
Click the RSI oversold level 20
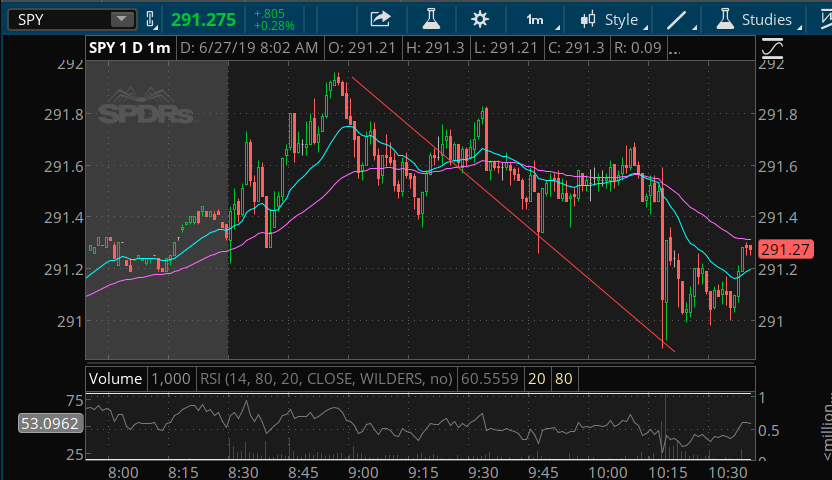pos(536,379)
